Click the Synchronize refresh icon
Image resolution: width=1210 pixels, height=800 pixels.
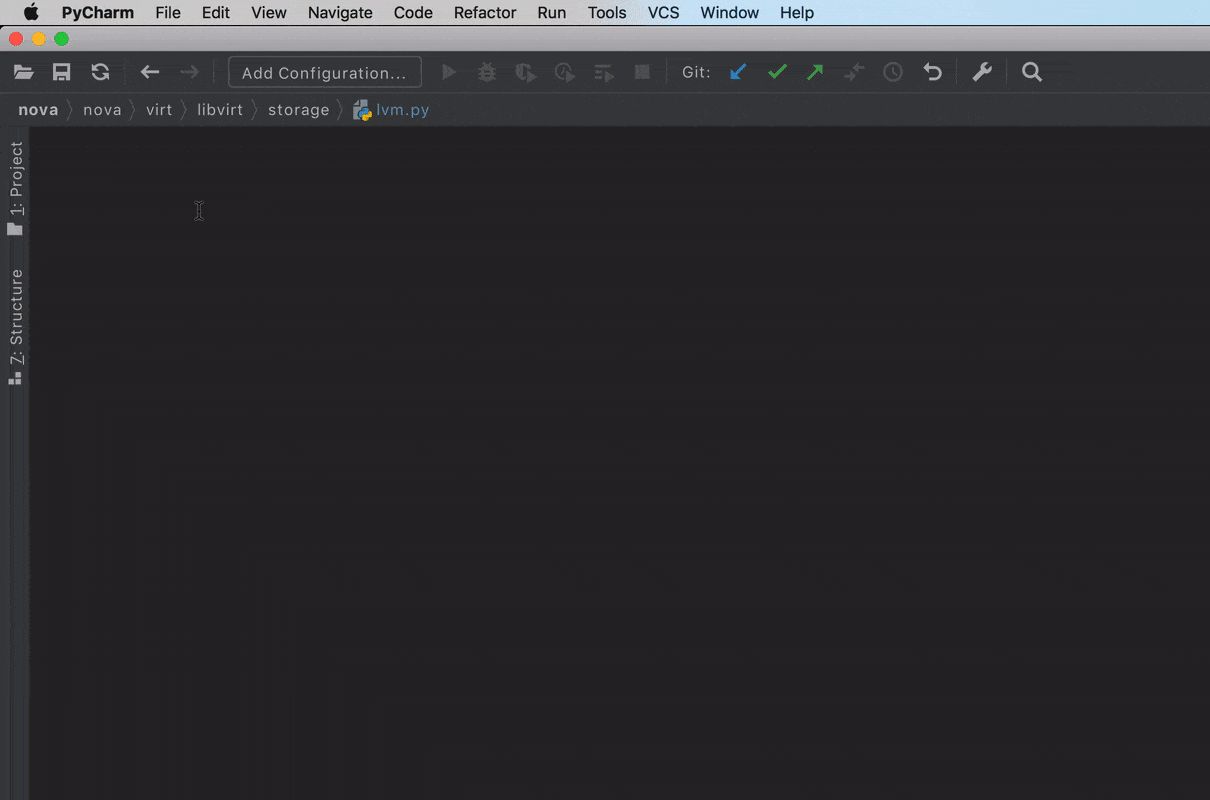pyautogui.click(x=100, y=72)
